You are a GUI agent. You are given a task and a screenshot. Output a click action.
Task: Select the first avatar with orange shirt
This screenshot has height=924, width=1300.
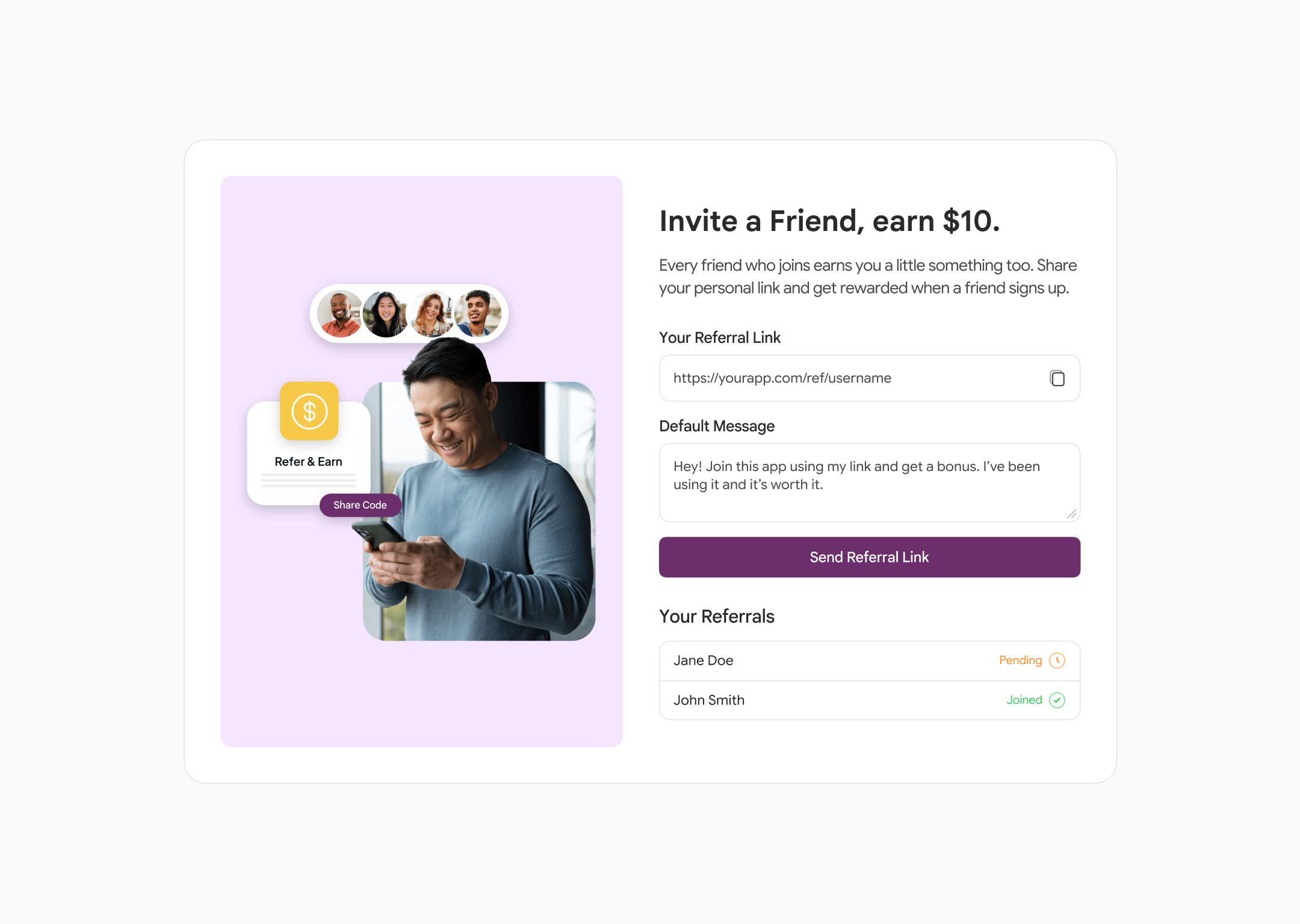click(340, 314)
